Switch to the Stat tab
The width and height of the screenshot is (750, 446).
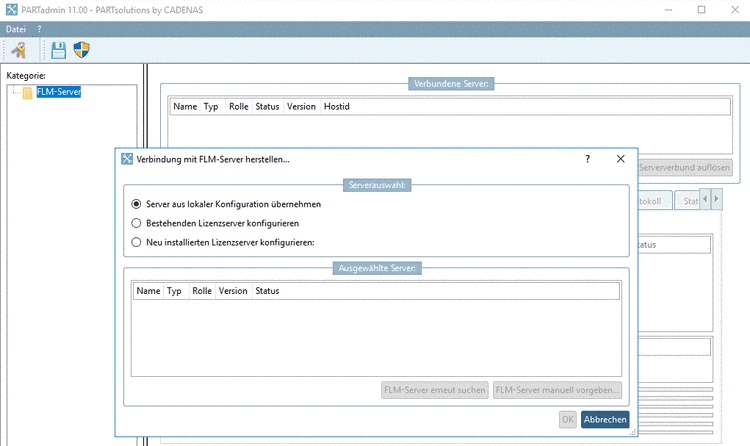point(688,201)
